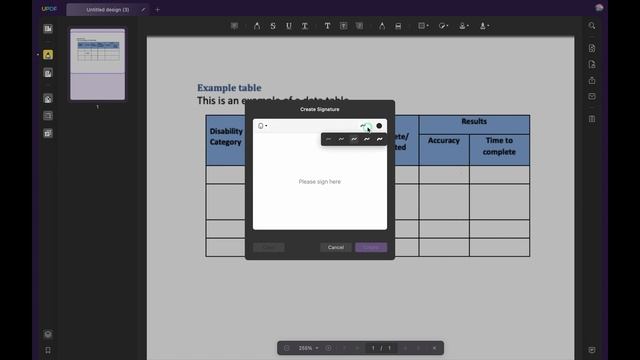The height and width of the screenshot is (360, 640).
Task: Select the fourth stroke thickness option
Action: click(x=367, y=139)
